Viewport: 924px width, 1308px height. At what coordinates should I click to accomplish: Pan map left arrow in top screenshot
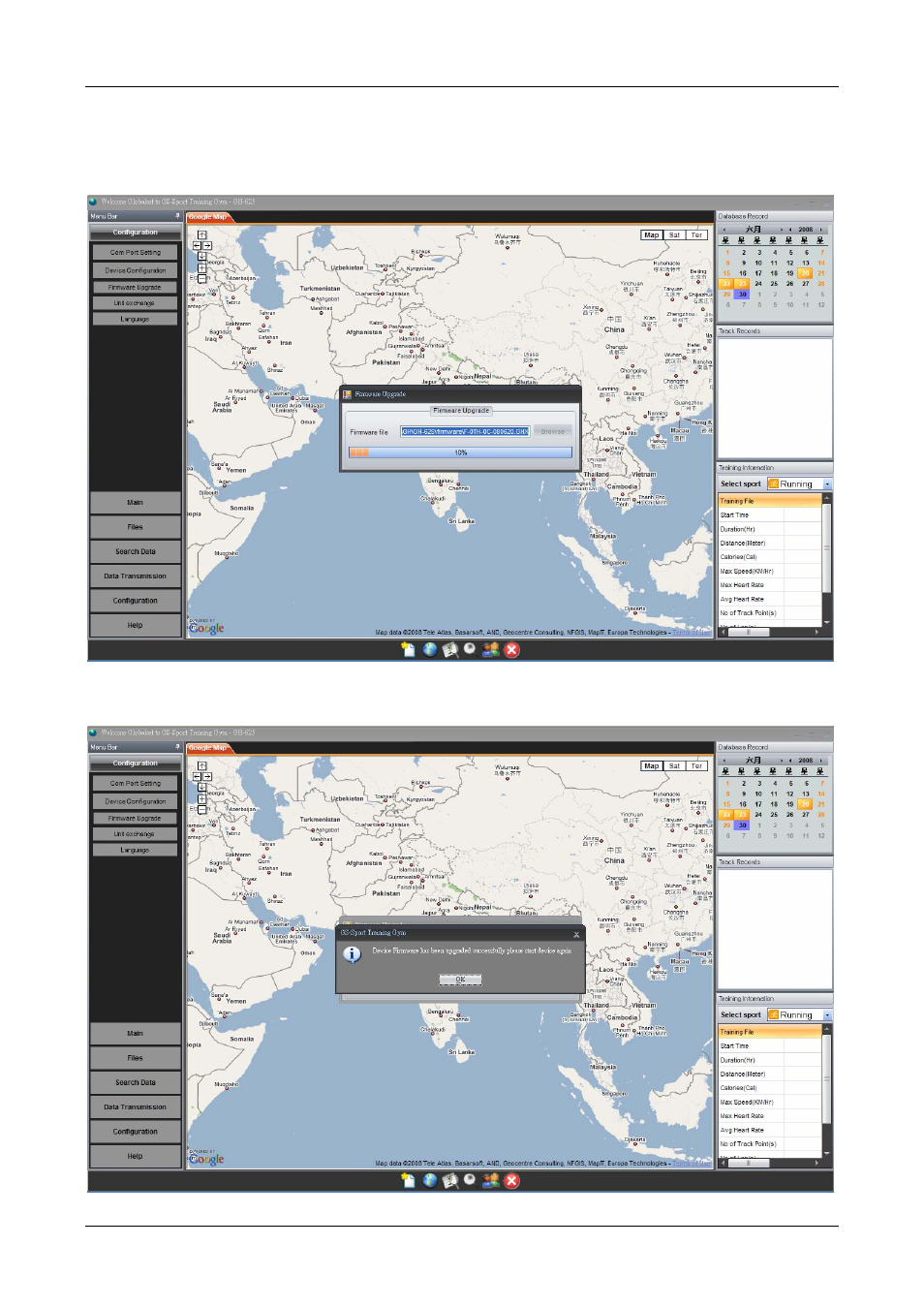(197, 245)
